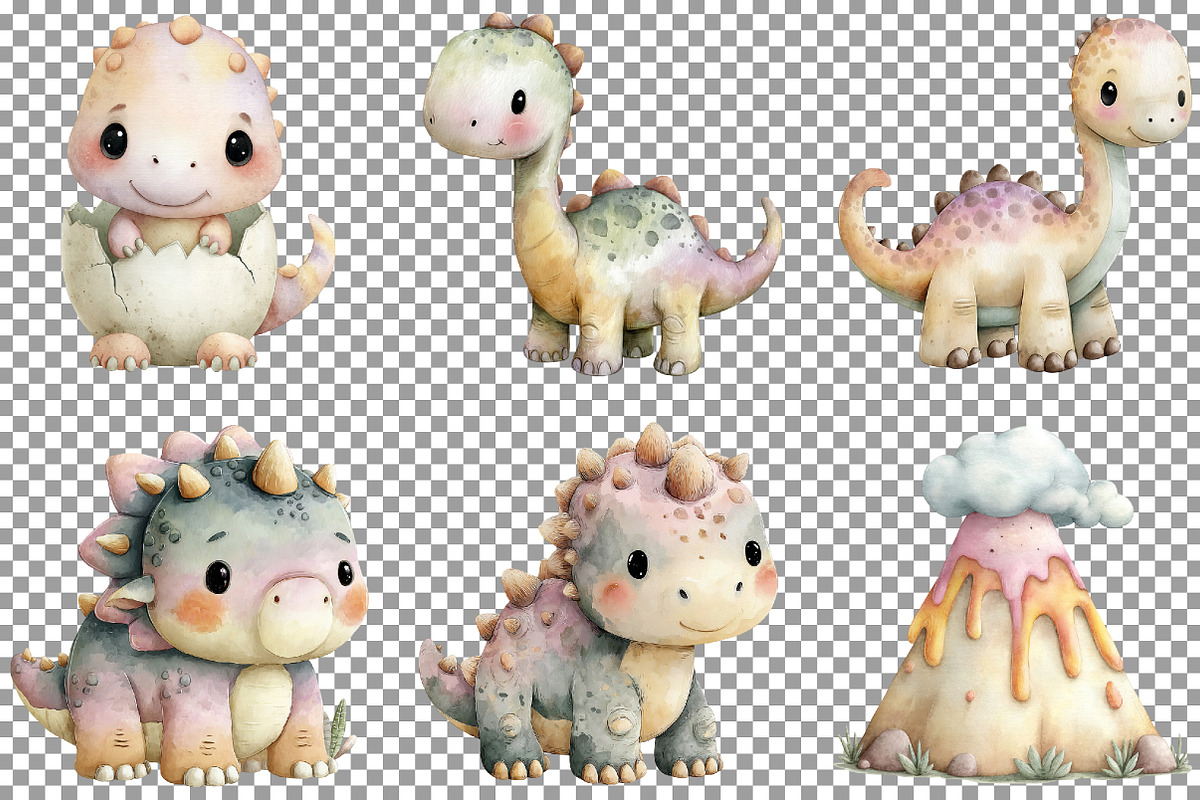Select the baby dinosaur hatching from egg
Viewport: 1200px width, 800px height.
(x=197, y=195)
